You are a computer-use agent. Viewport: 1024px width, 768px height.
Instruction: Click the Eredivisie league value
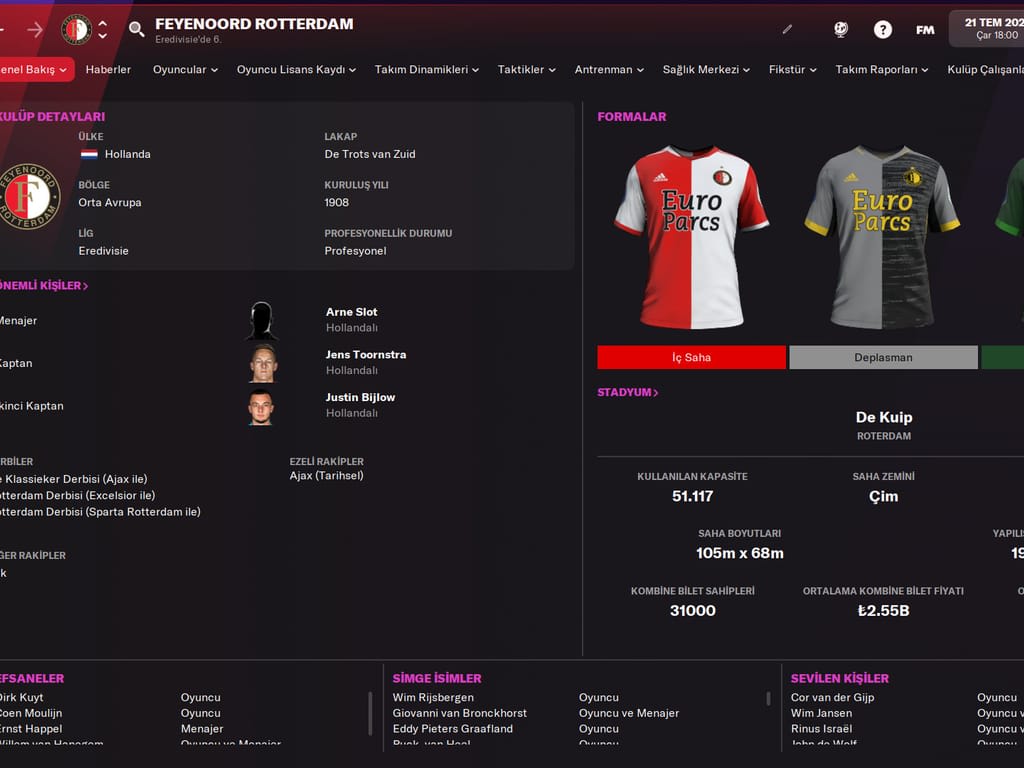pos(103,251)
